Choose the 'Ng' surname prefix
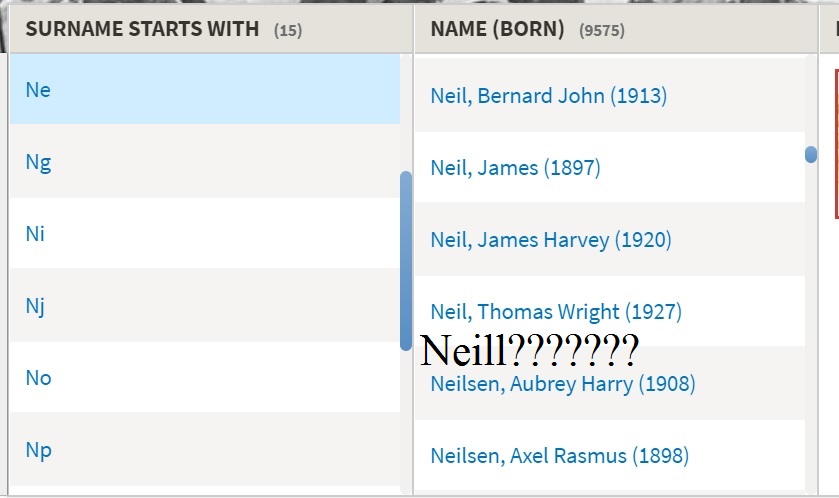Image resolution: width=839 pixels, height=498 pixels. tap(38, 162)
